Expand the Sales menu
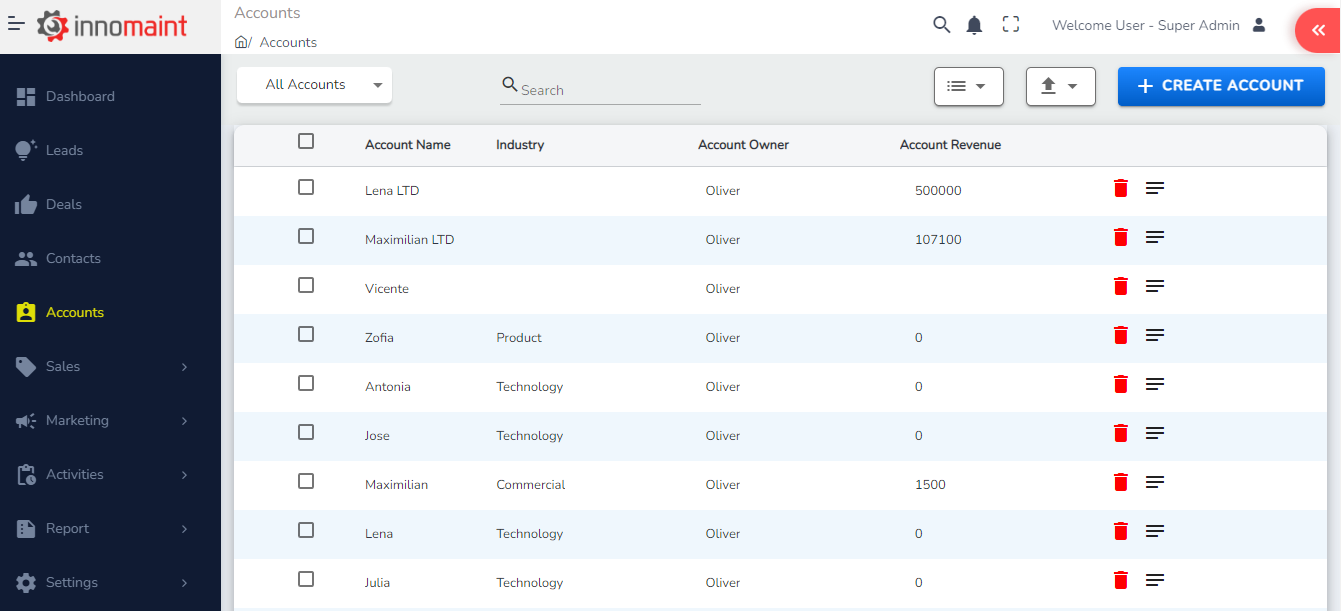Viewport: 1341px width, 611px height. coord(110,366)
